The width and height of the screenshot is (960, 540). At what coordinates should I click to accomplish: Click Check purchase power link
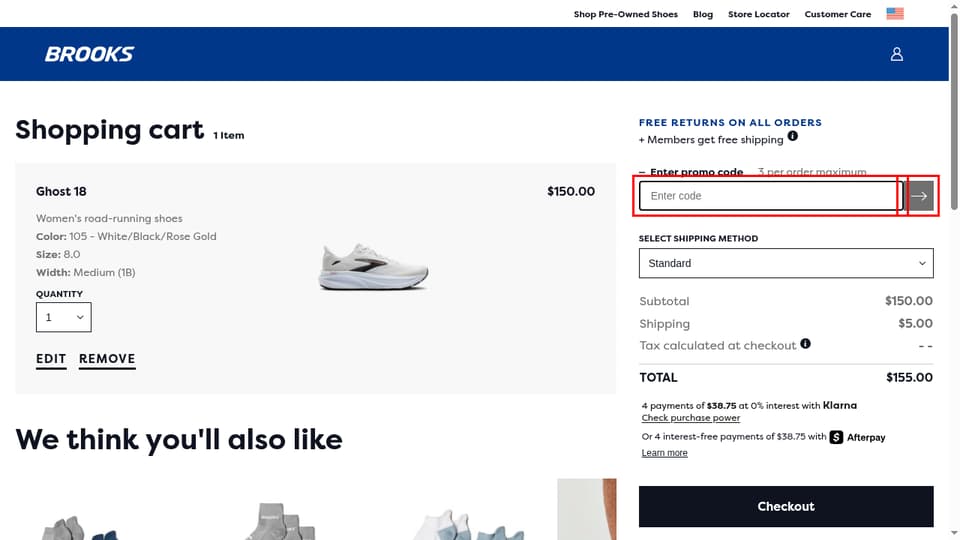point(691,418)
